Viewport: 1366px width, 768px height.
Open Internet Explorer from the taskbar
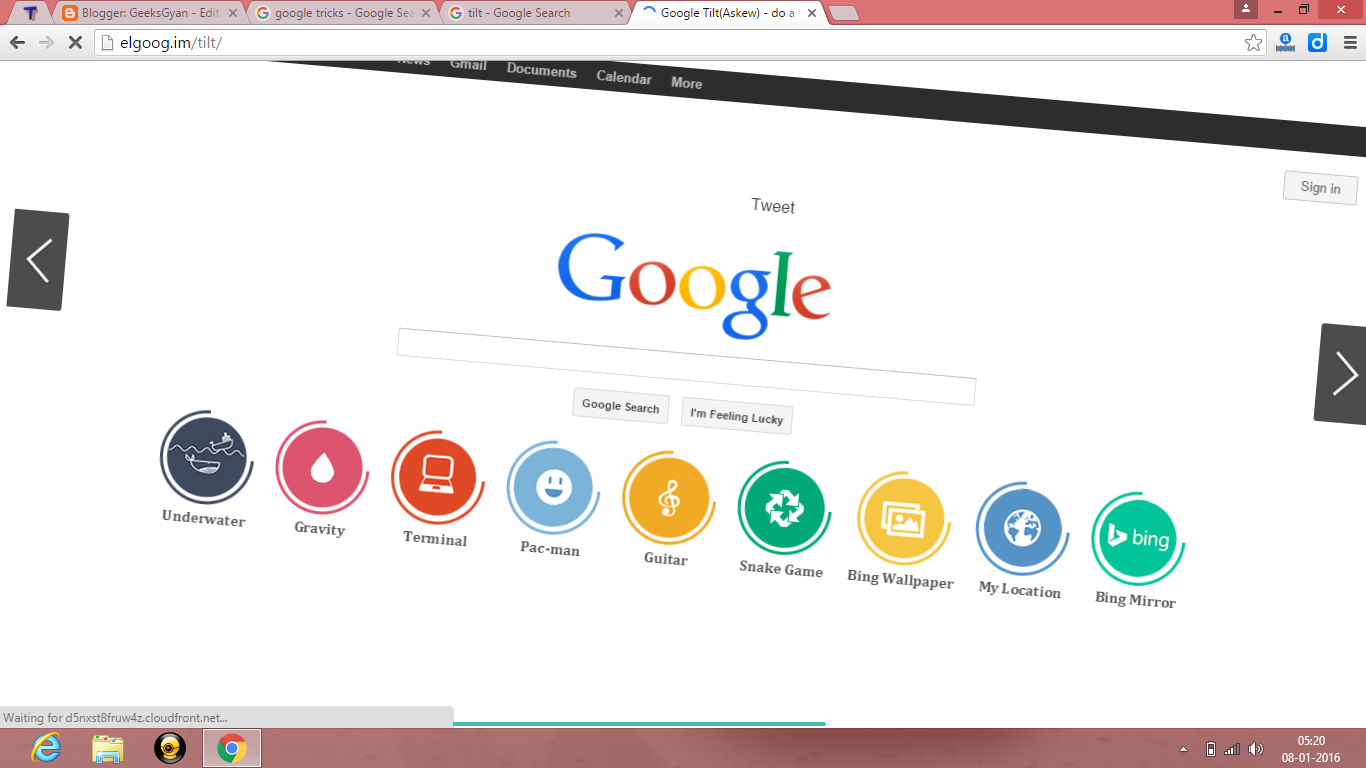pyautogui.click(x=46, y=748)
